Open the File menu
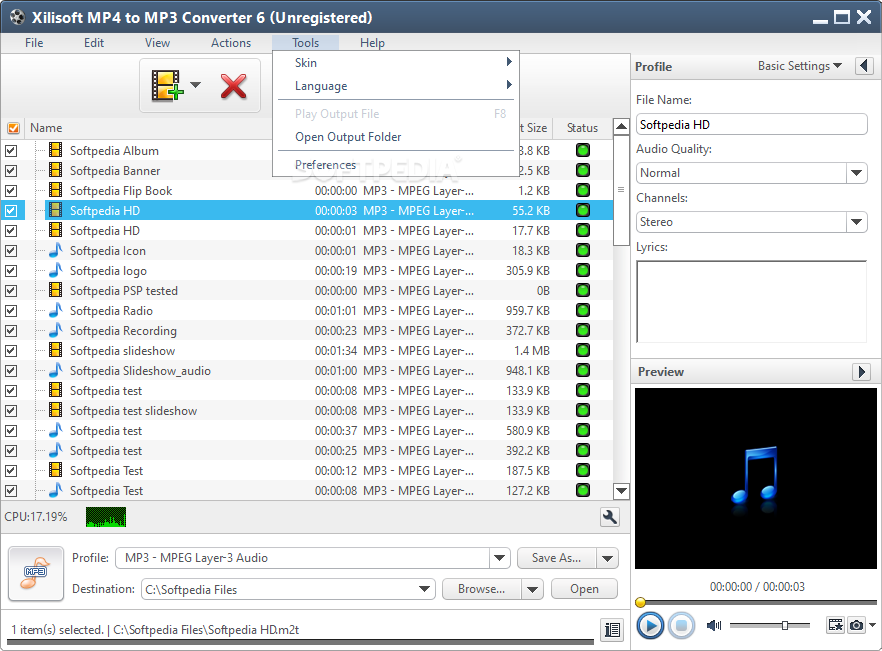 pos(34,43)
